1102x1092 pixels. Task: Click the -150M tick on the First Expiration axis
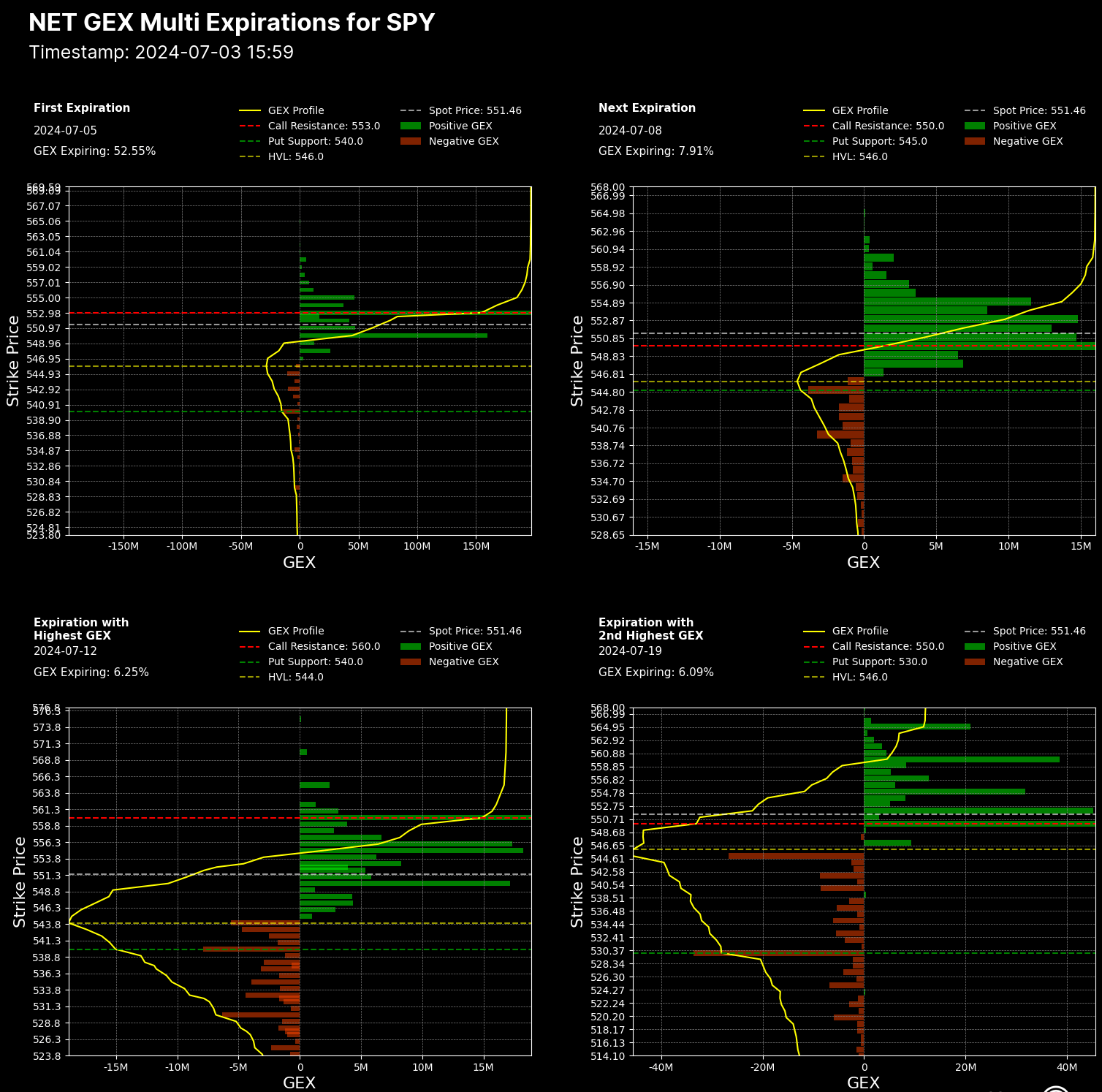point(123,547)
